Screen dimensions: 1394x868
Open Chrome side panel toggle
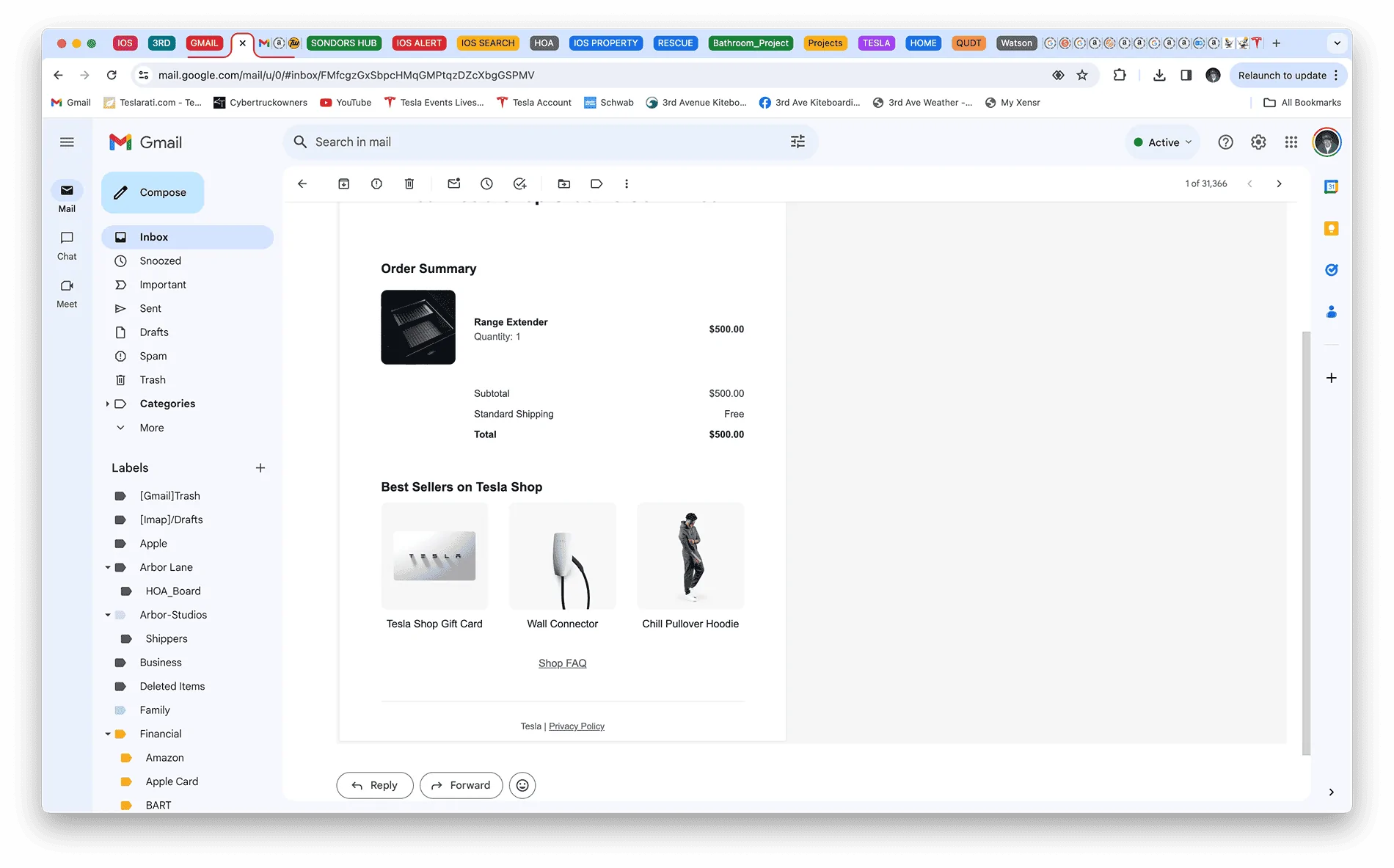(1186, 75)
